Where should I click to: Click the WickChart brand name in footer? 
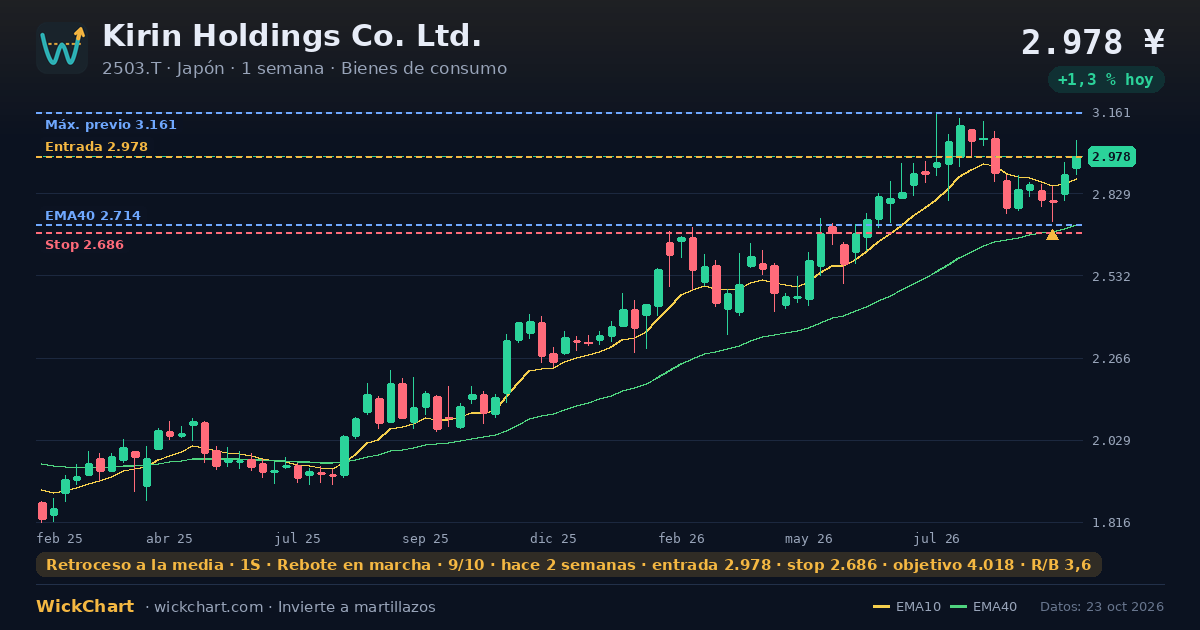click(85, 607)
